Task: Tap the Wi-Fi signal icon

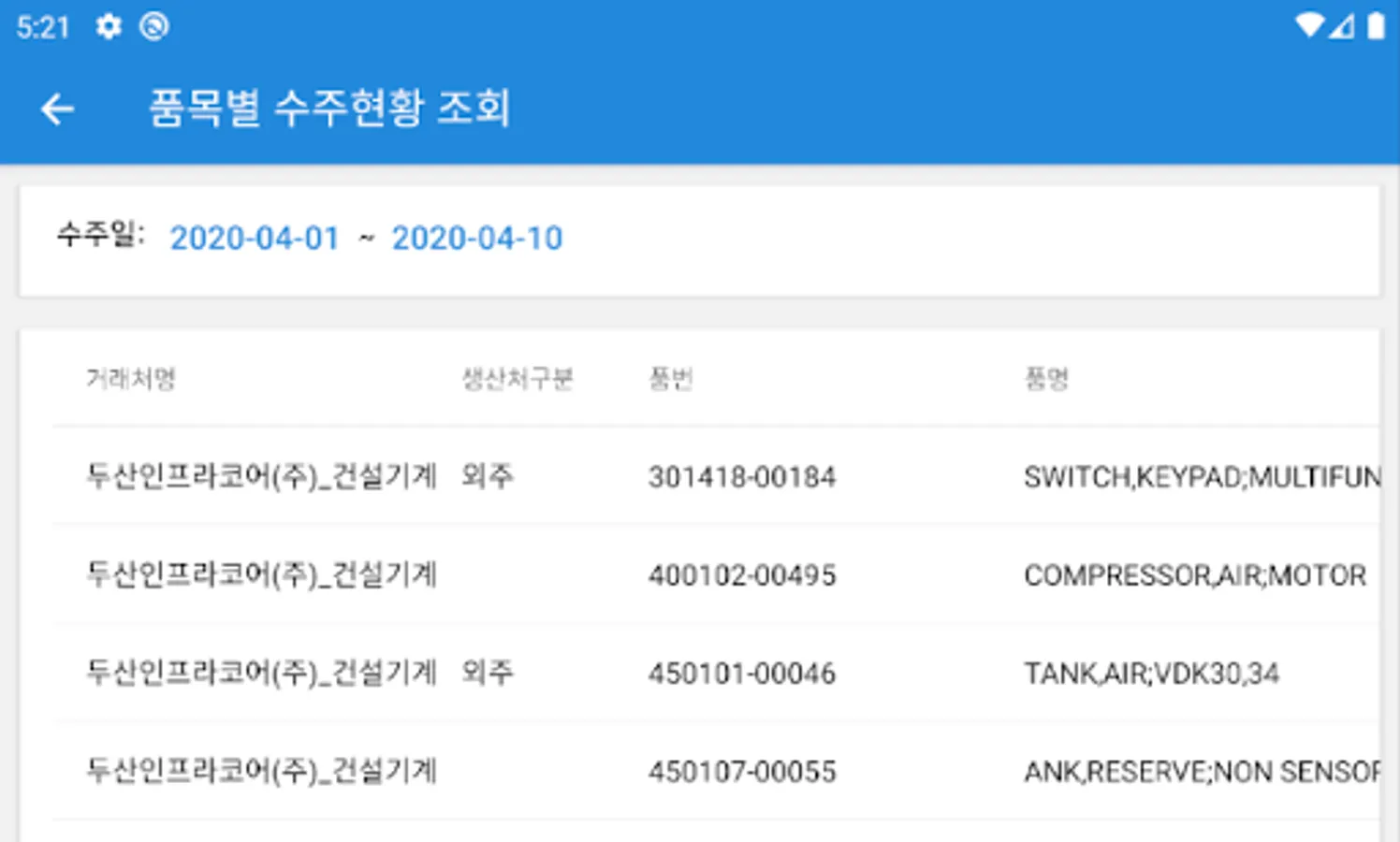Action: tap(1309, 25)
